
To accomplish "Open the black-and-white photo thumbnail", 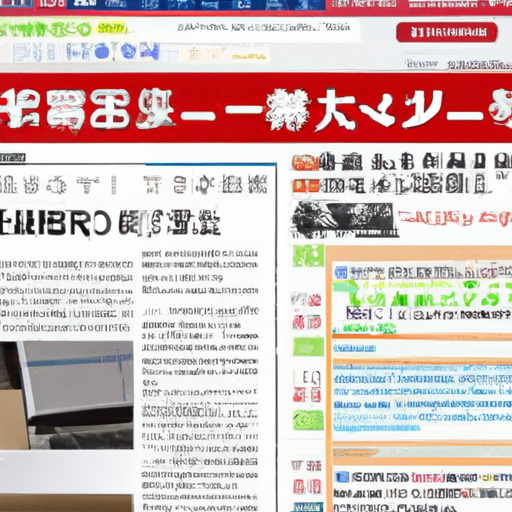I will click(x=344, y=219).
